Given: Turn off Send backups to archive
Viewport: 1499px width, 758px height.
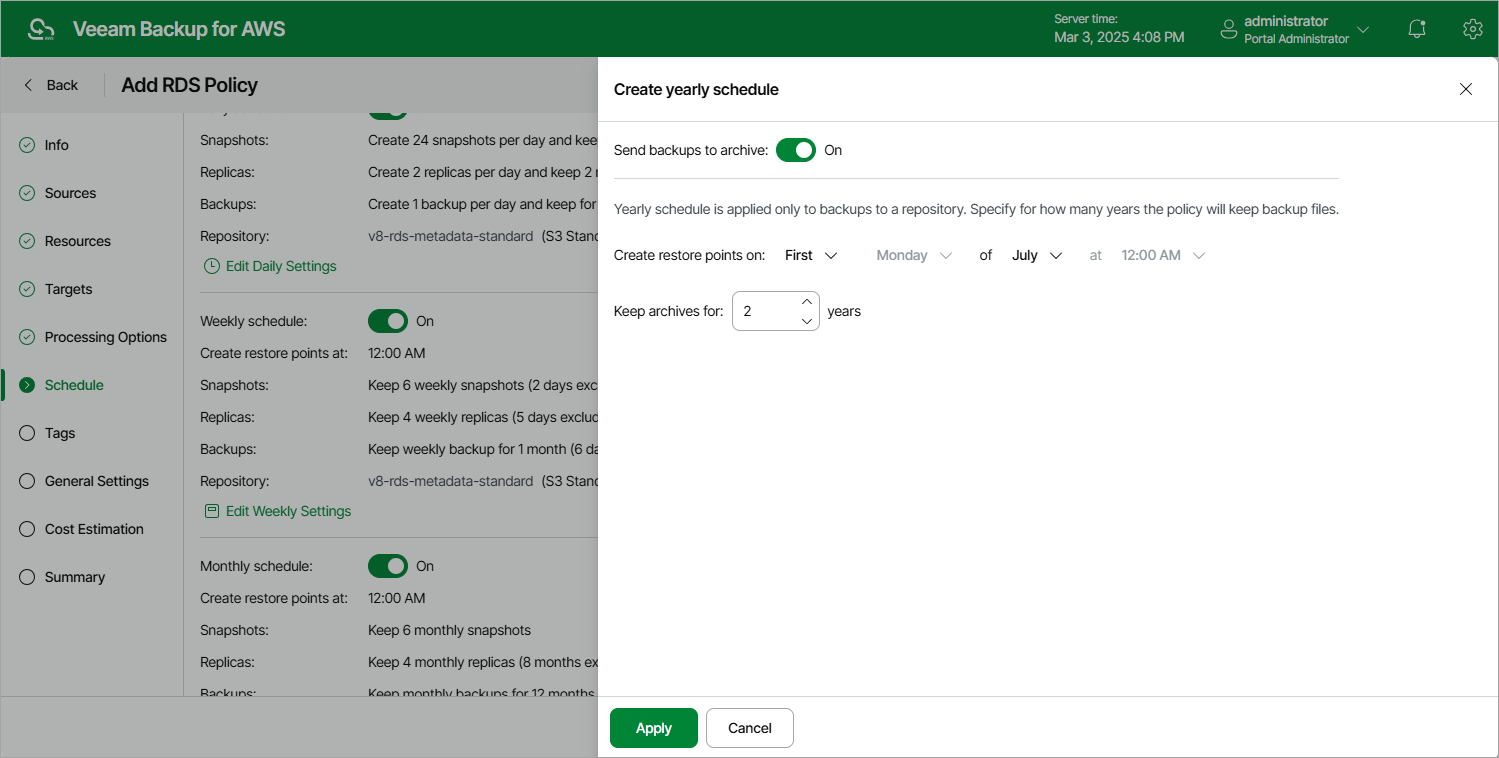Looking at the screenshot, I should pos(796,150).
